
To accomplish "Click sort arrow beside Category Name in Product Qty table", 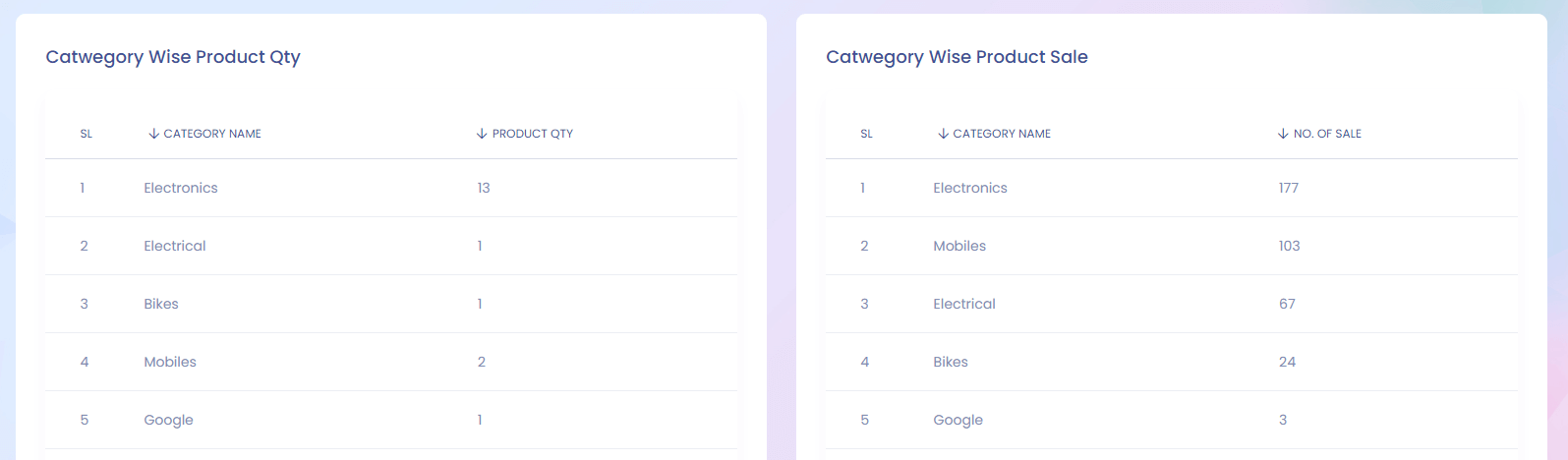I will (x=153, y=134).
